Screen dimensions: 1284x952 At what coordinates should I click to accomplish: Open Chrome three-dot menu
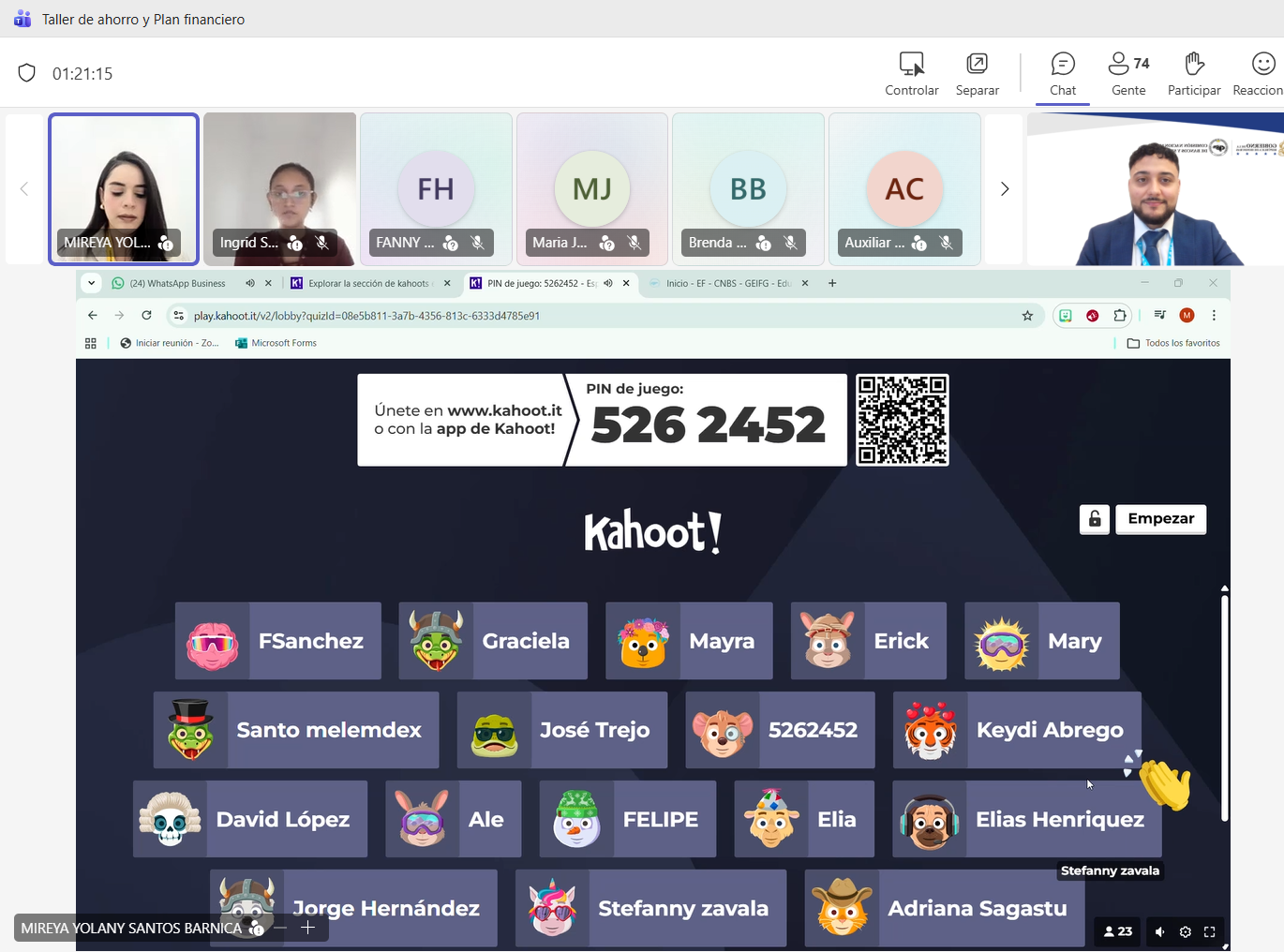pos(1214,316)
